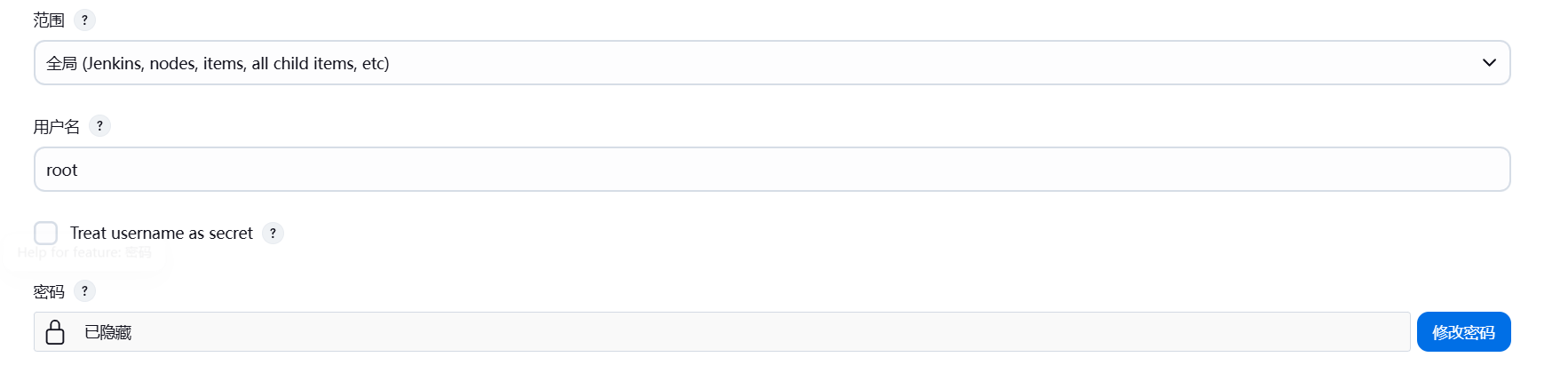Click the chevron arrow of scope selector
1568x373 pixels.
coord(1489,63)
